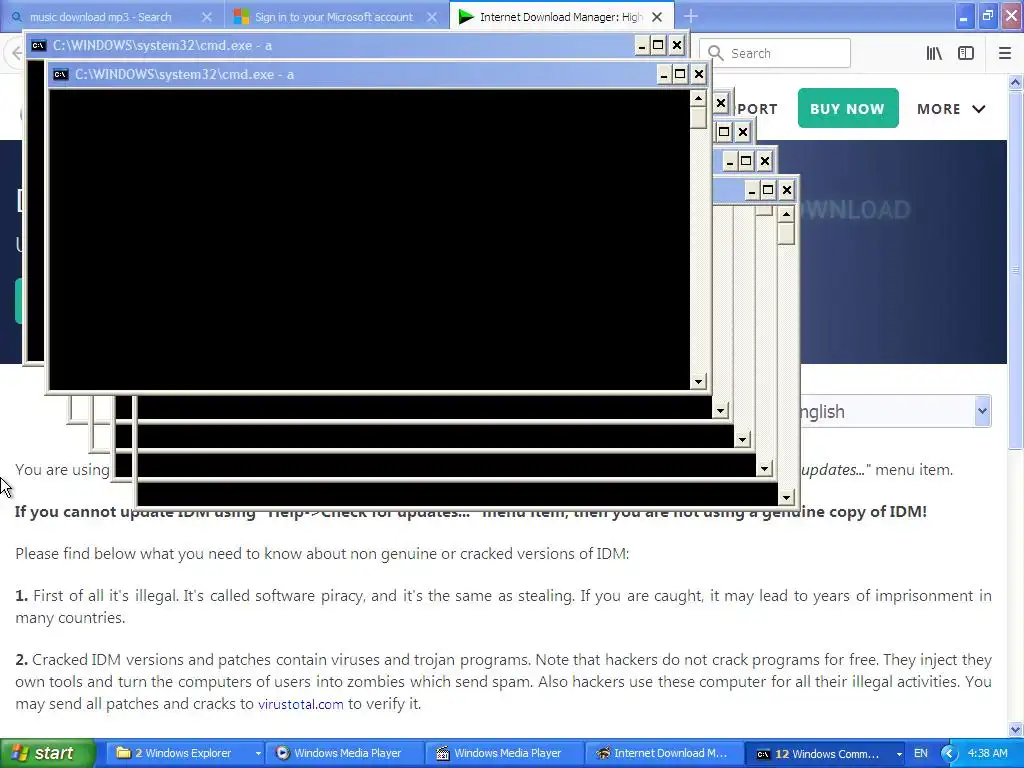
Task: Close the Microsoft account tab
Action: point(432,17)
